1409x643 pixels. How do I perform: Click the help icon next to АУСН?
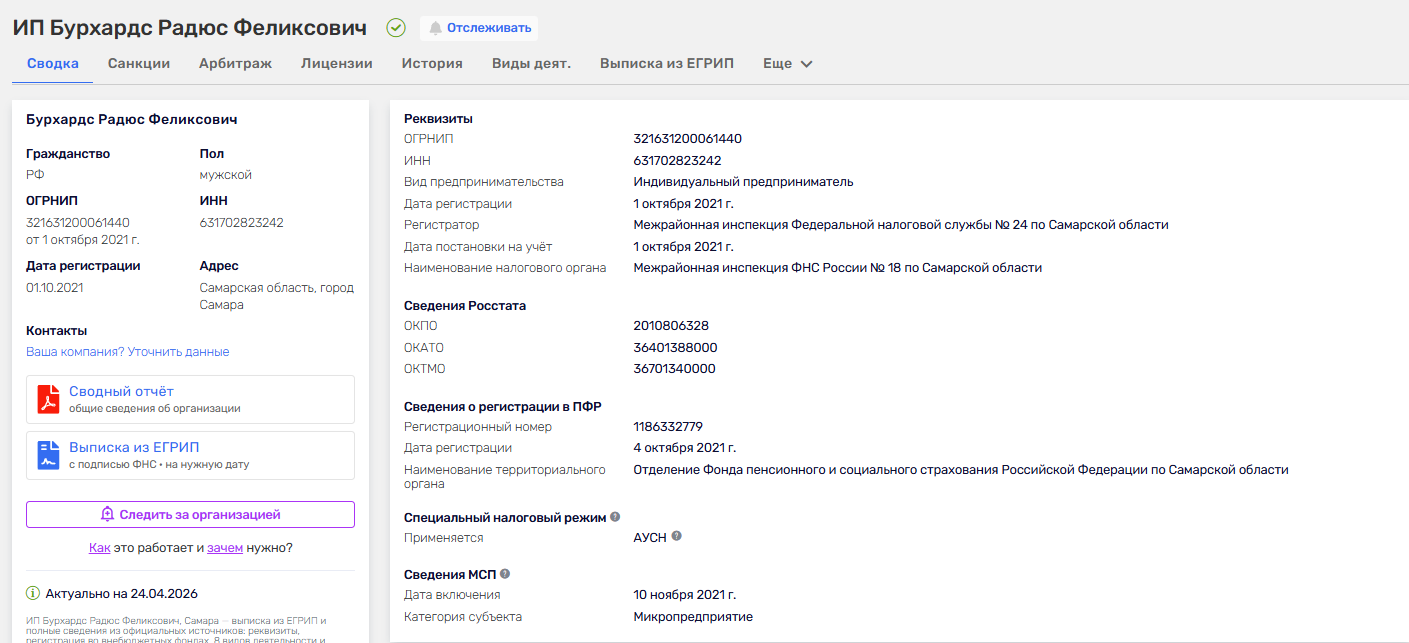pyautogui.click(x=677, y=536)
